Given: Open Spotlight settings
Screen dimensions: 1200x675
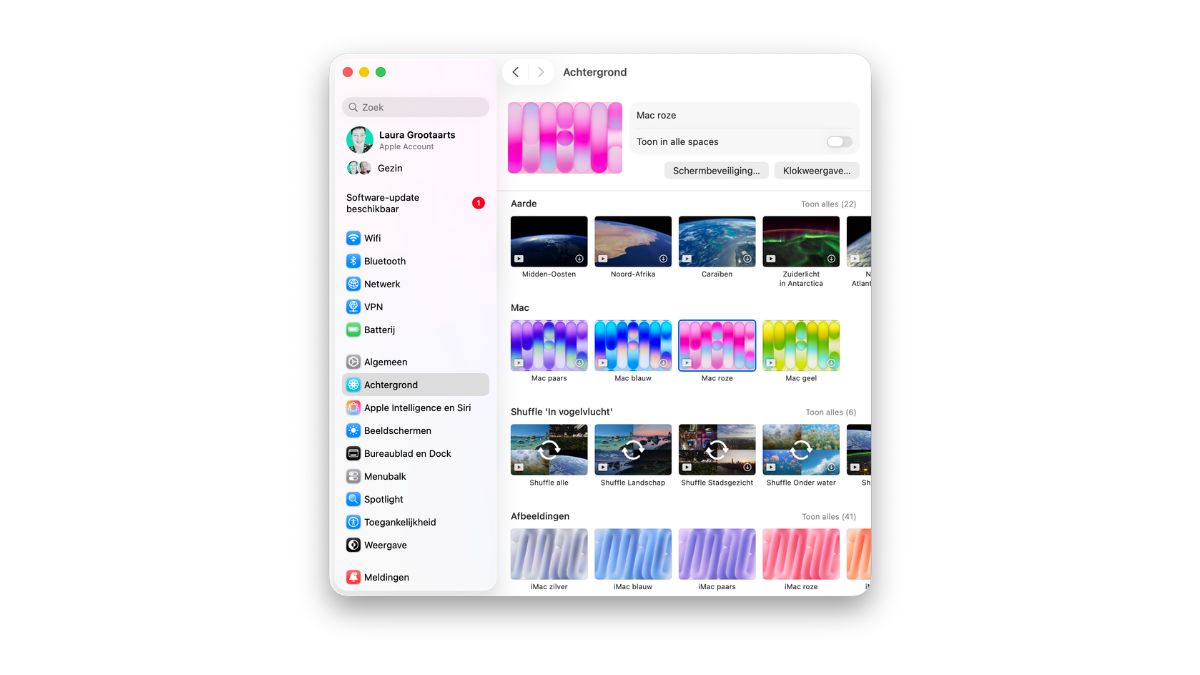Looking at the screenshot, I should (x=383, y=499).
